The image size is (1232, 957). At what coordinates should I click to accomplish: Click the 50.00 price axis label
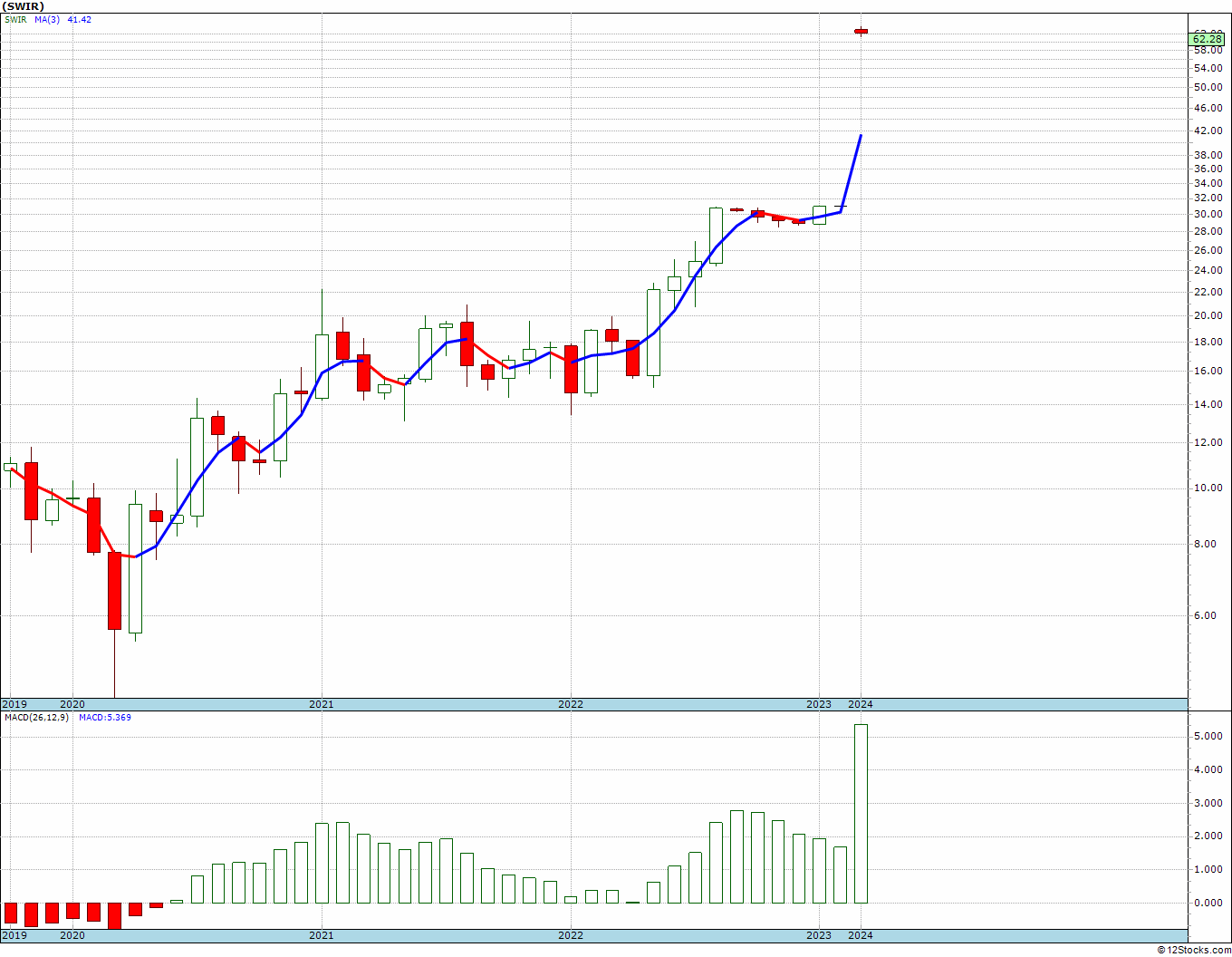click(x=1208, y=88)
